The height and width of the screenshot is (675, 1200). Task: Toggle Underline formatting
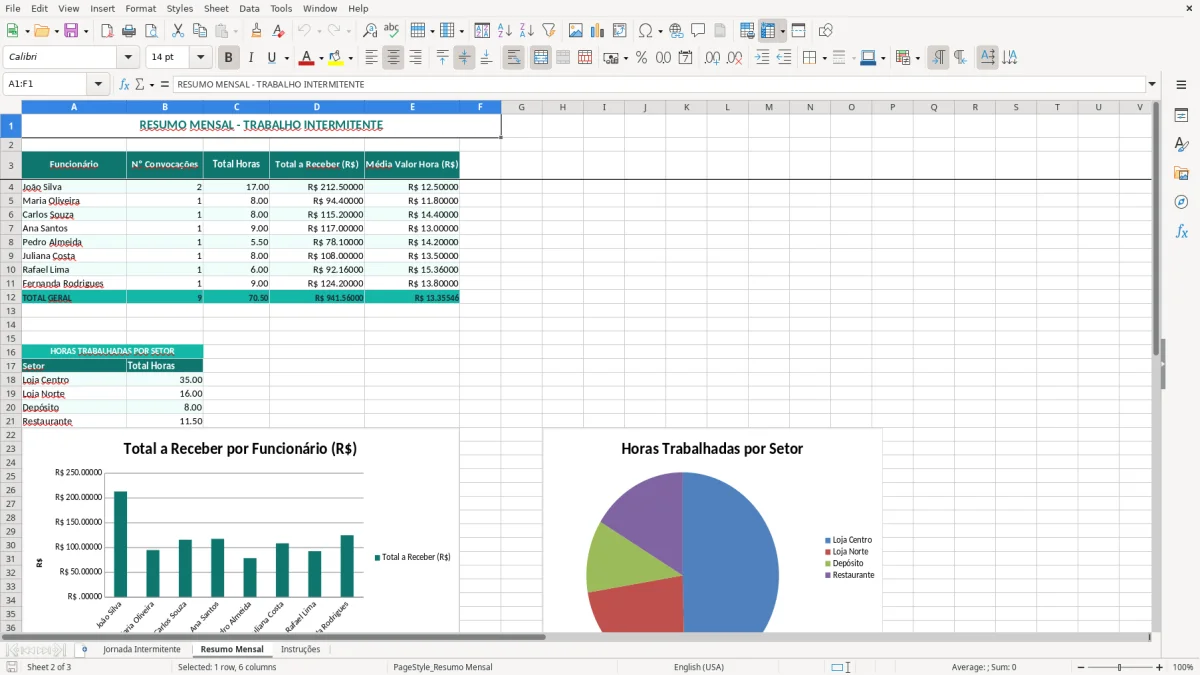click(x=271, y=58)
